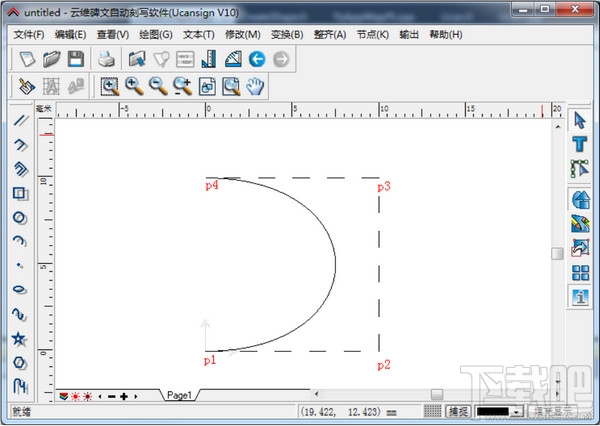Select the line drawing tool
This screenshot has height=426, width=600.
tap(19, 122)
